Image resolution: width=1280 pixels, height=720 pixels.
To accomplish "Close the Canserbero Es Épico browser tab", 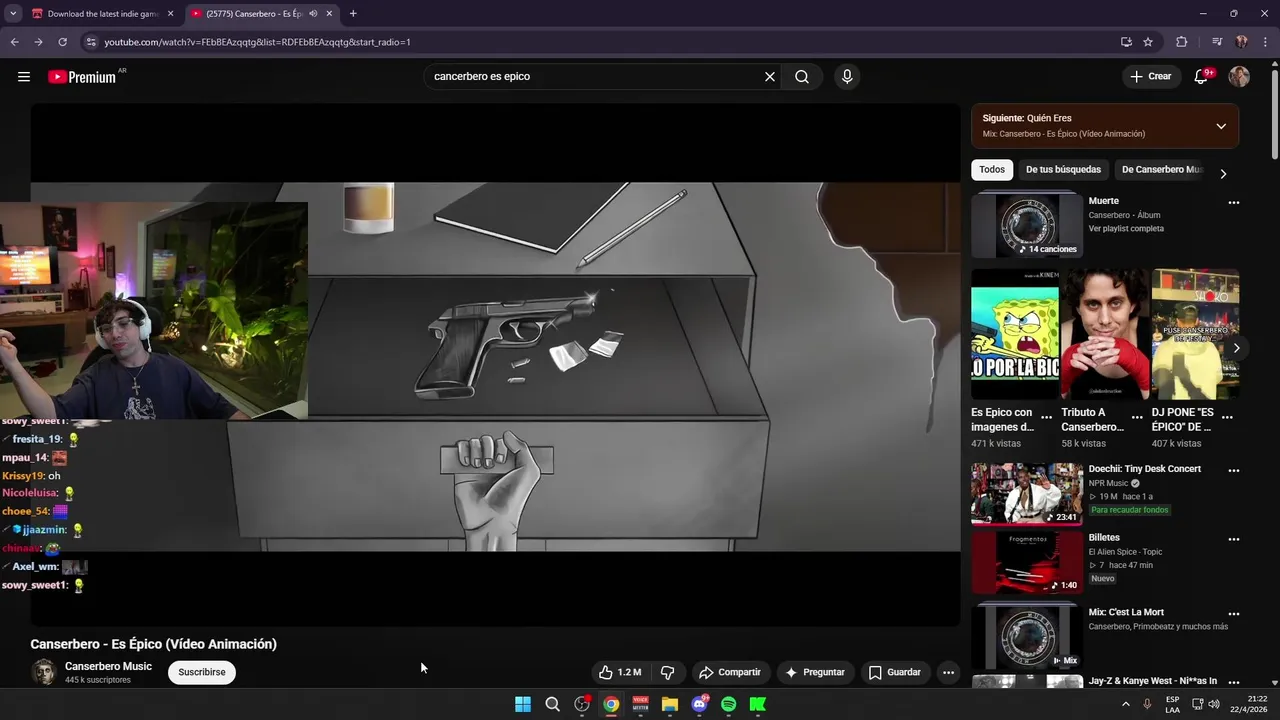I will pyautogui.click(x=329, y=14).
